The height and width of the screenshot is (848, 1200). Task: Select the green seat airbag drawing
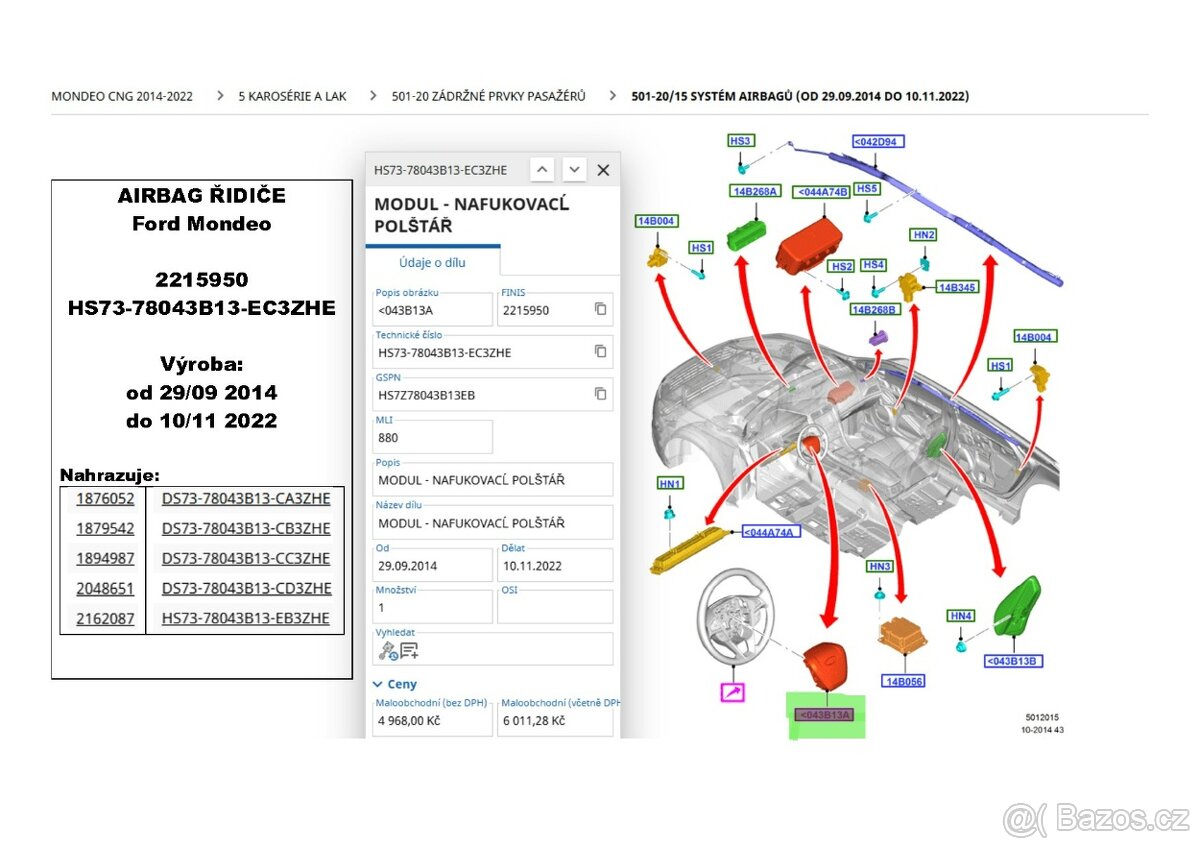[x=1018, y=606]
